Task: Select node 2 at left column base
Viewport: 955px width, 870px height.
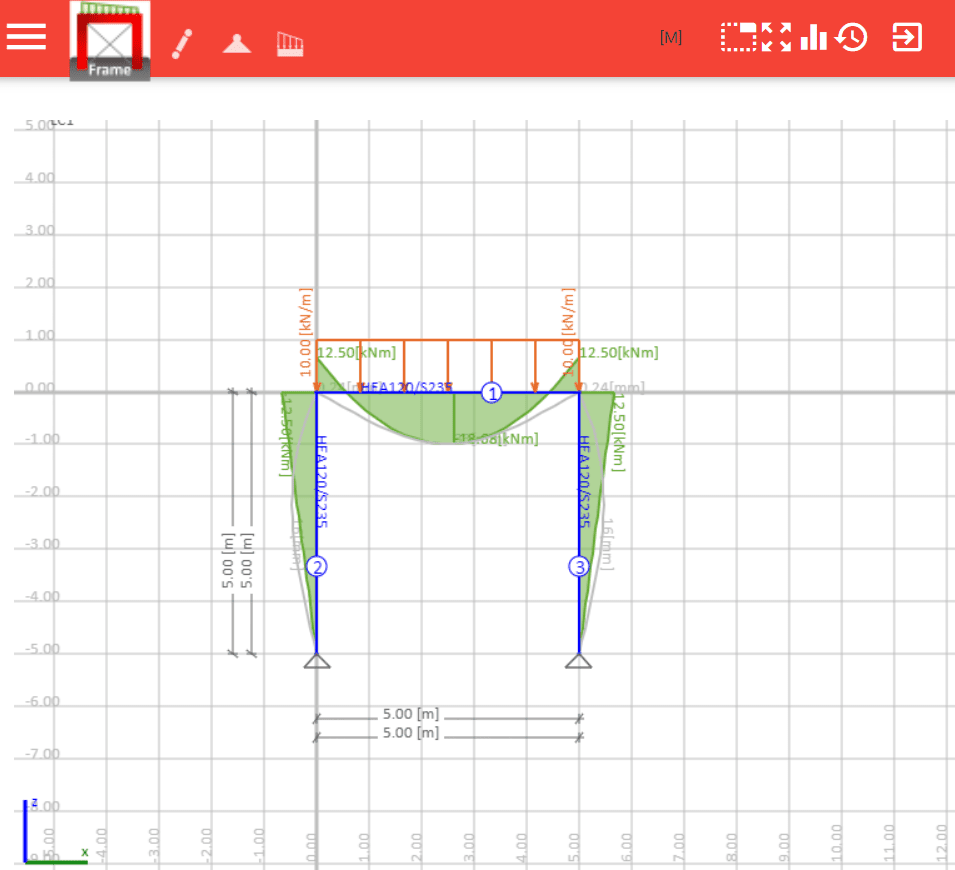Action: pos(318,566)
